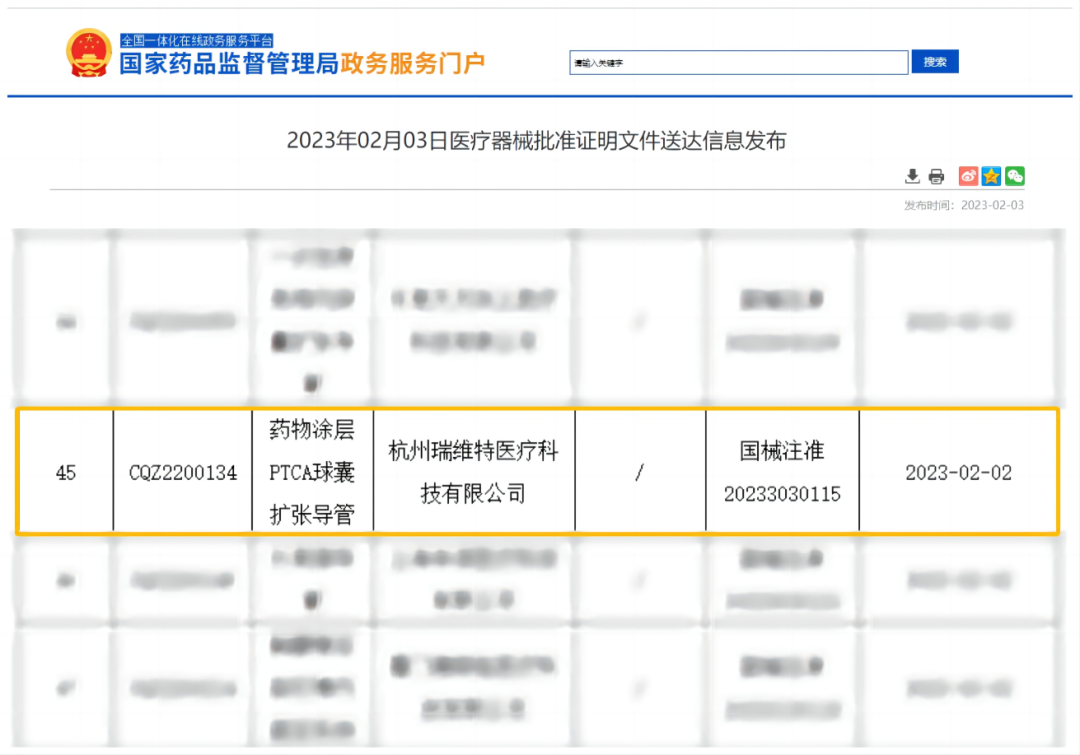
Task: Share the page via the Weibo icon
Action: click(x=968, y=176)
